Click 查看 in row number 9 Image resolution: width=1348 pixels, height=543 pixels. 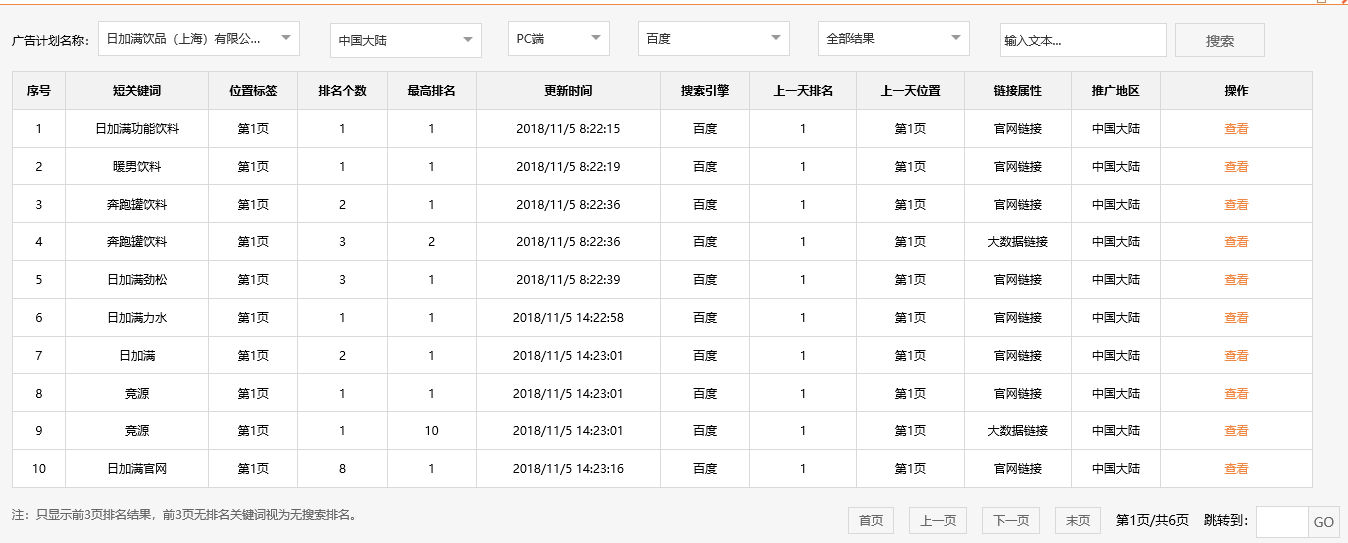(x=1236, y=431)
